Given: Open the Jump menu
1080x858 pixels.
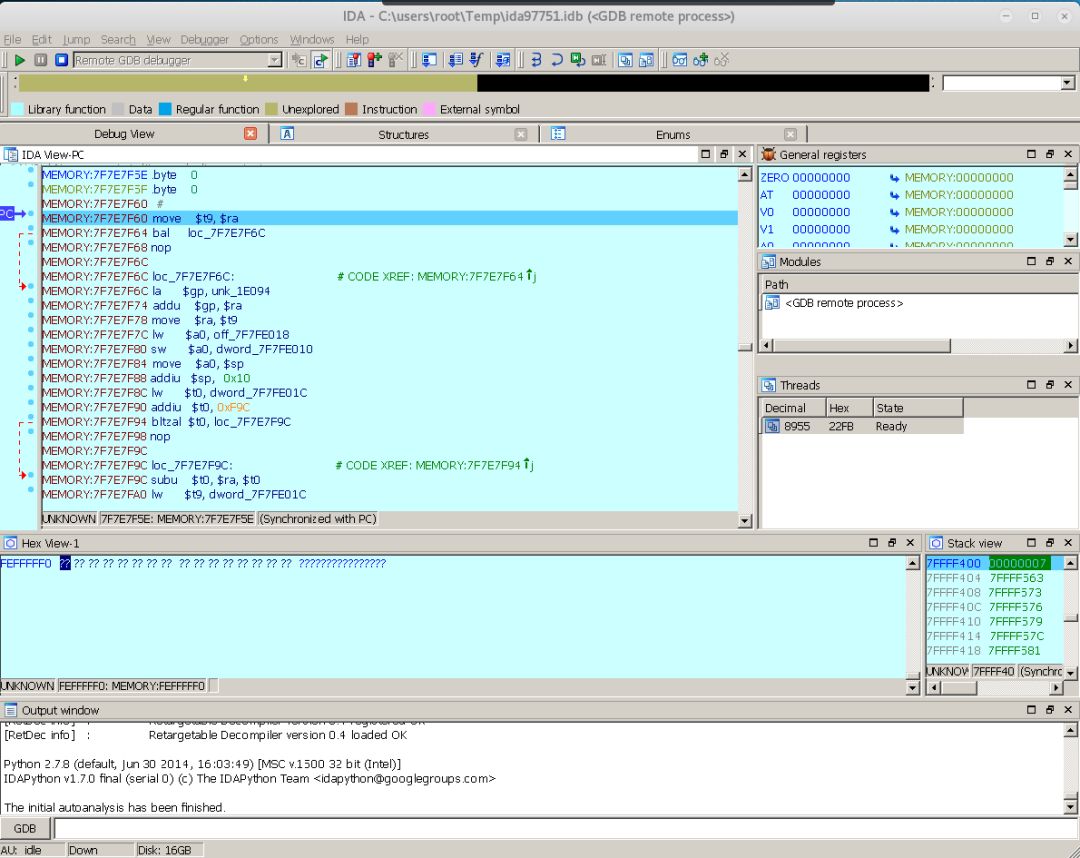Looking at the screenshot, I should [x=76, y=39].
